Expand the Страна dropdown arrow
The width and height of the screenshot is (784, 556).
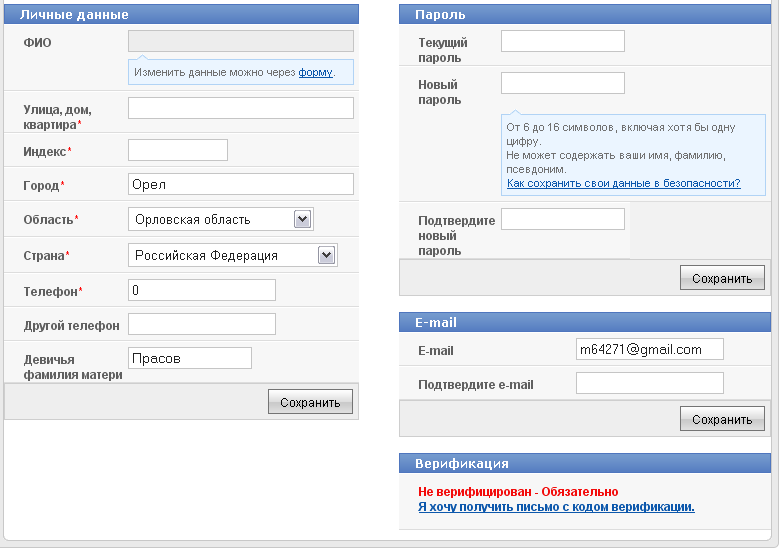(326, 255)
